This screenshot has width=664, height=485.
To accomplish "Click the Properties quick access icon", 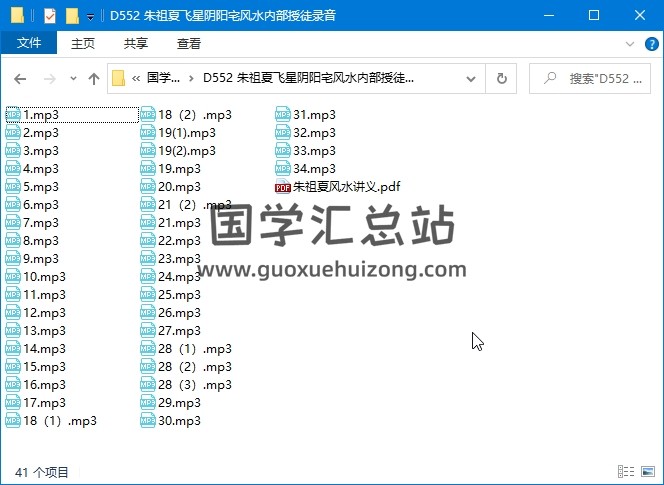I will [x=50, y=16].
